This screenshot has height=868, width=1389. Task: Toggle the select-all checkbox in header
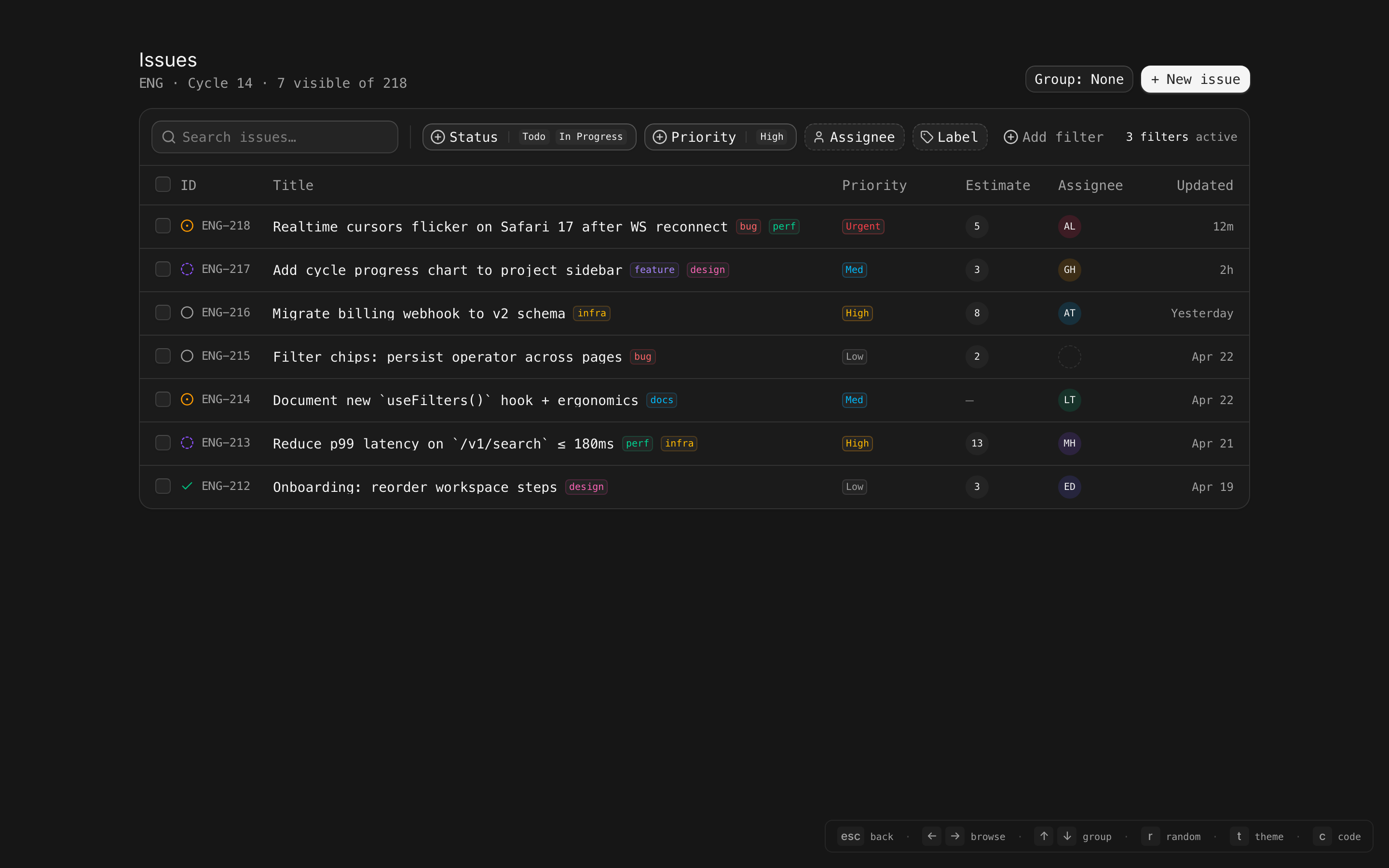coord(163,185)
